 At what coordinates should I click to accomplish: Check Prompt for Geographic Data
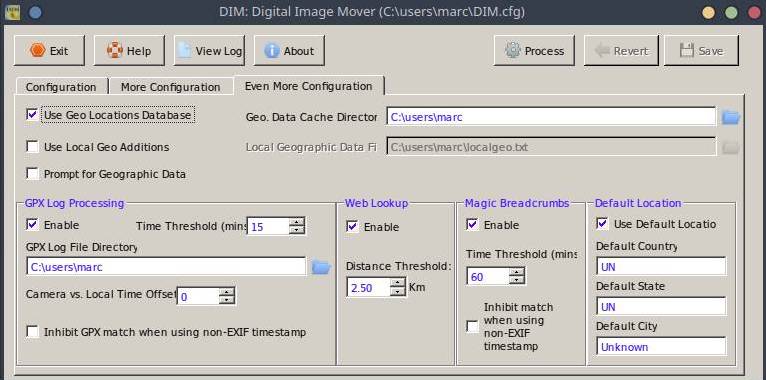point(32,173)
